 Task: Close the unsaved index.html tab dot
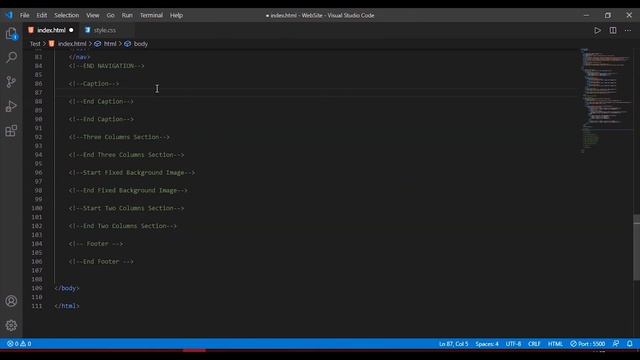coord(71,30)
